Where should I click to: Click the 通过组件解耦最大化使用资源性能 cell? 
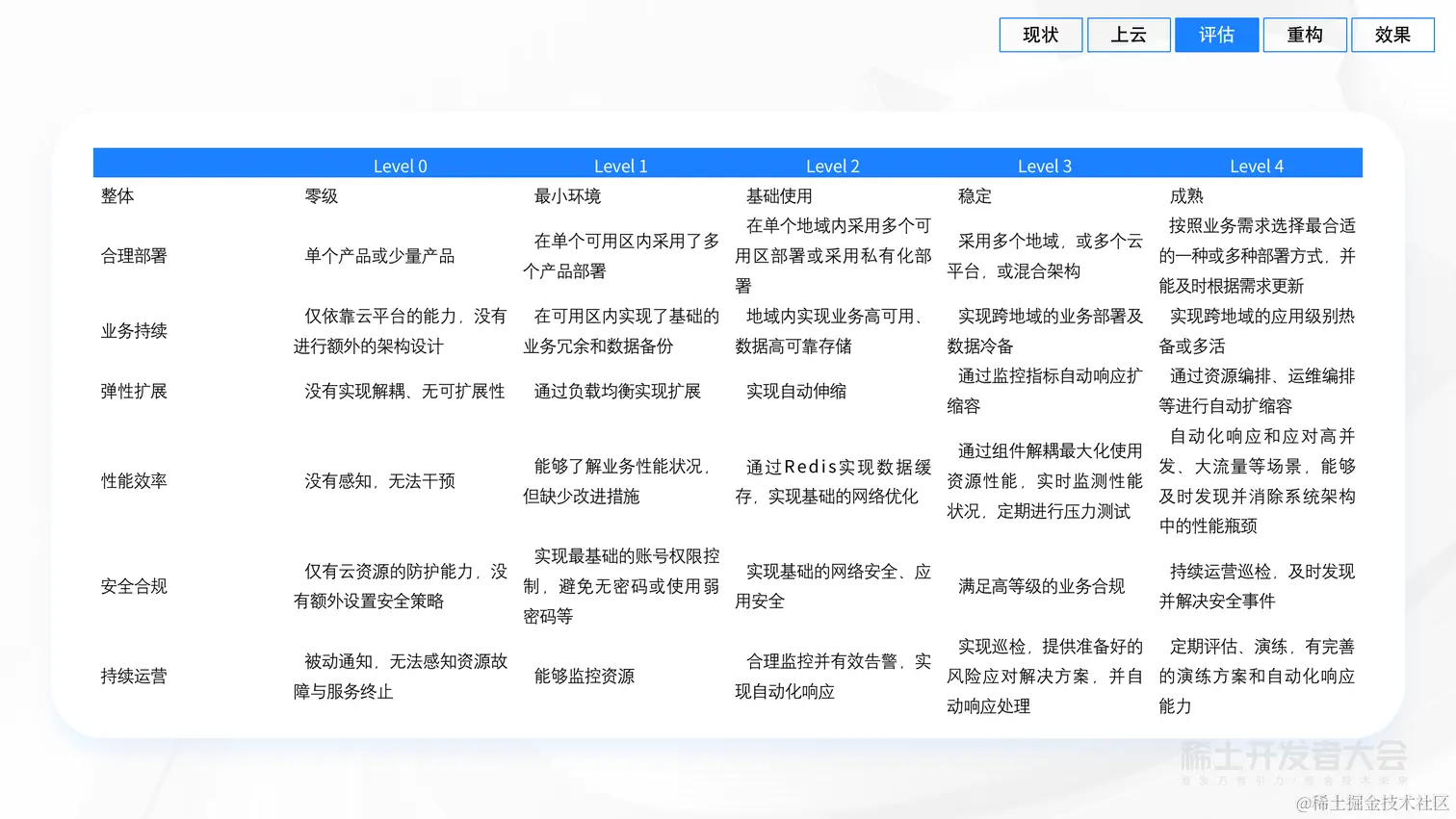[1045, 480]
